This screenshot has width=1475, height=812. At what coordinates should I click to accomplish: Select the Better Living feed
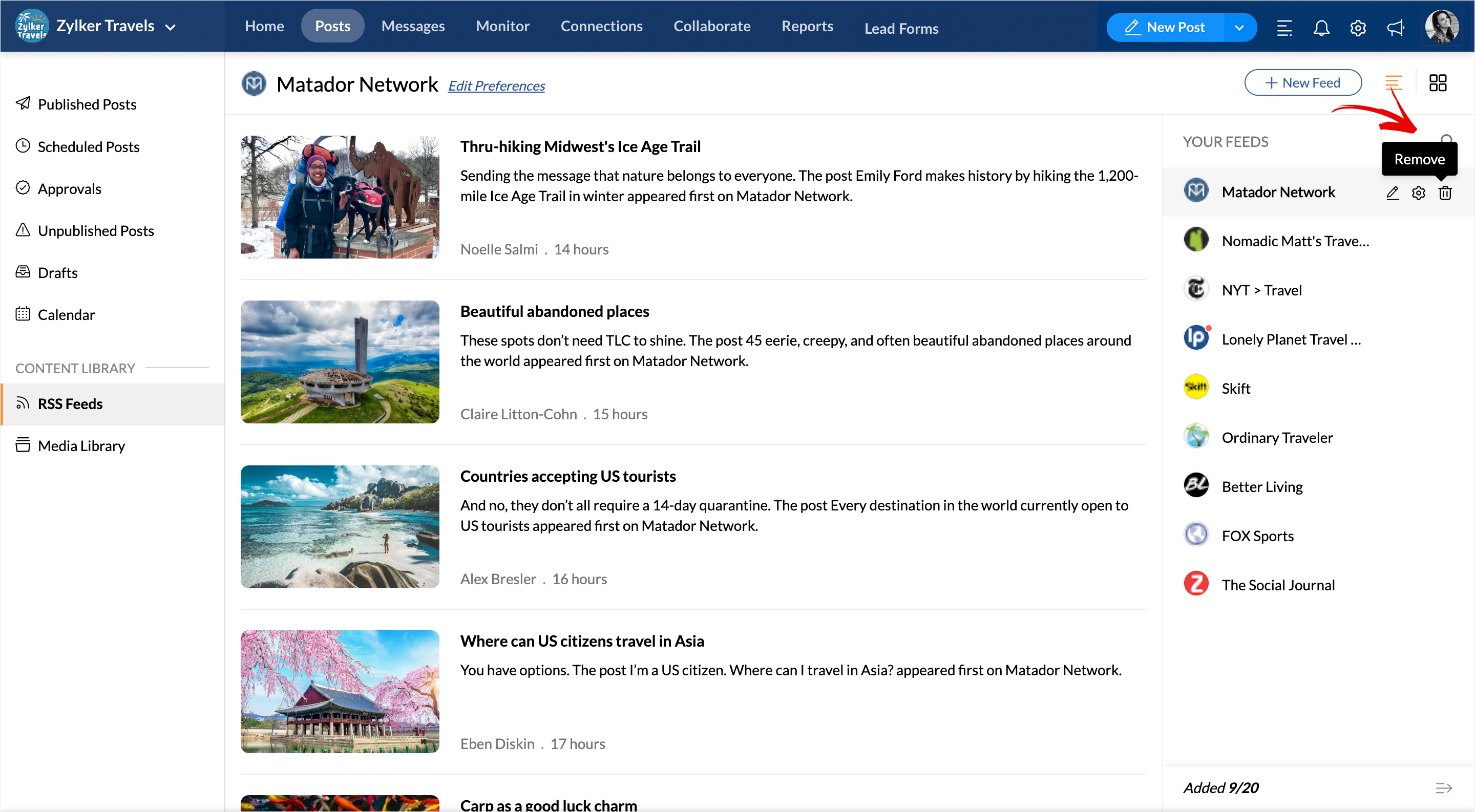point(1318,487)
